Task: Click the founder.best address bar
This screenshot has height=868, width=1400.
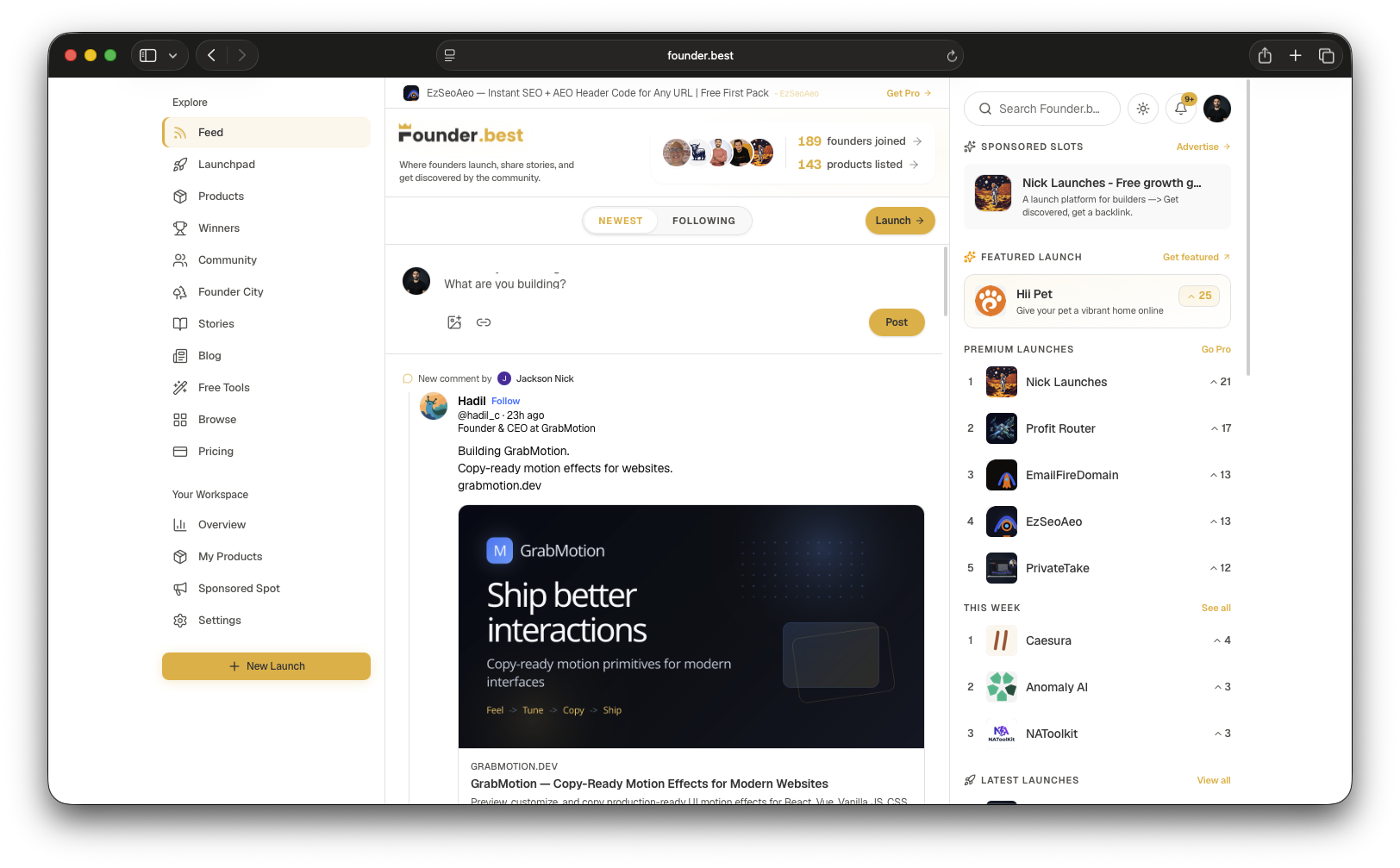Action: click(x=699, y=55)
